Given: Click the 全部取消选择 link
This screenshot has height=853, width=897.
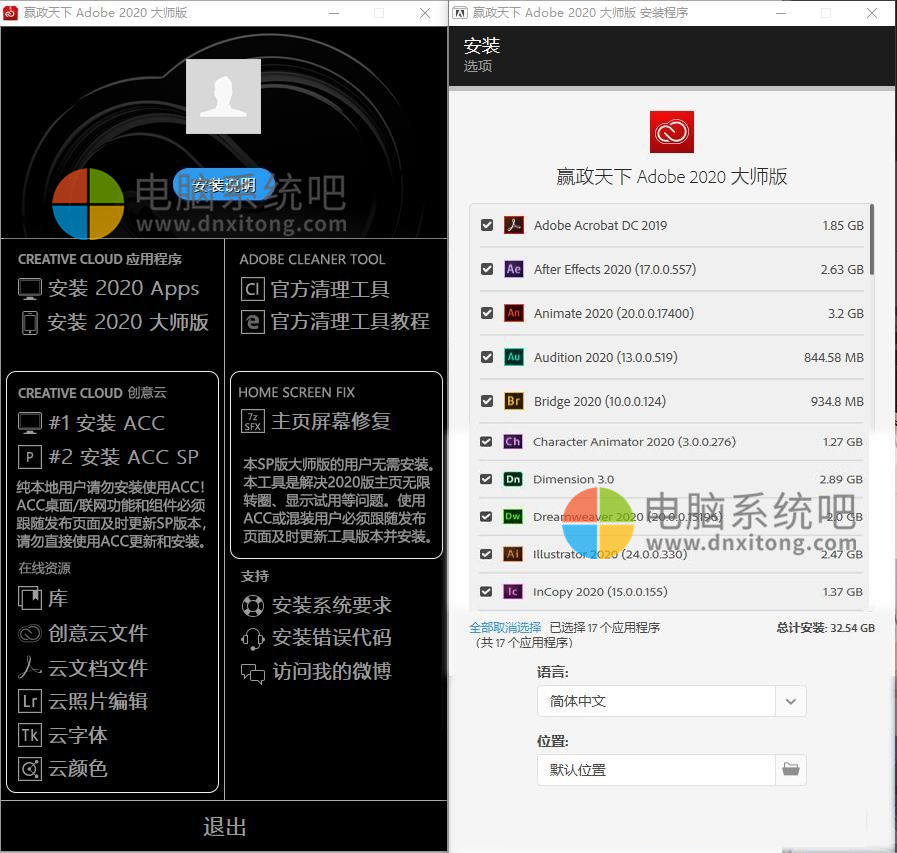Looking at the screenshot, I should [x=505, y=628].
